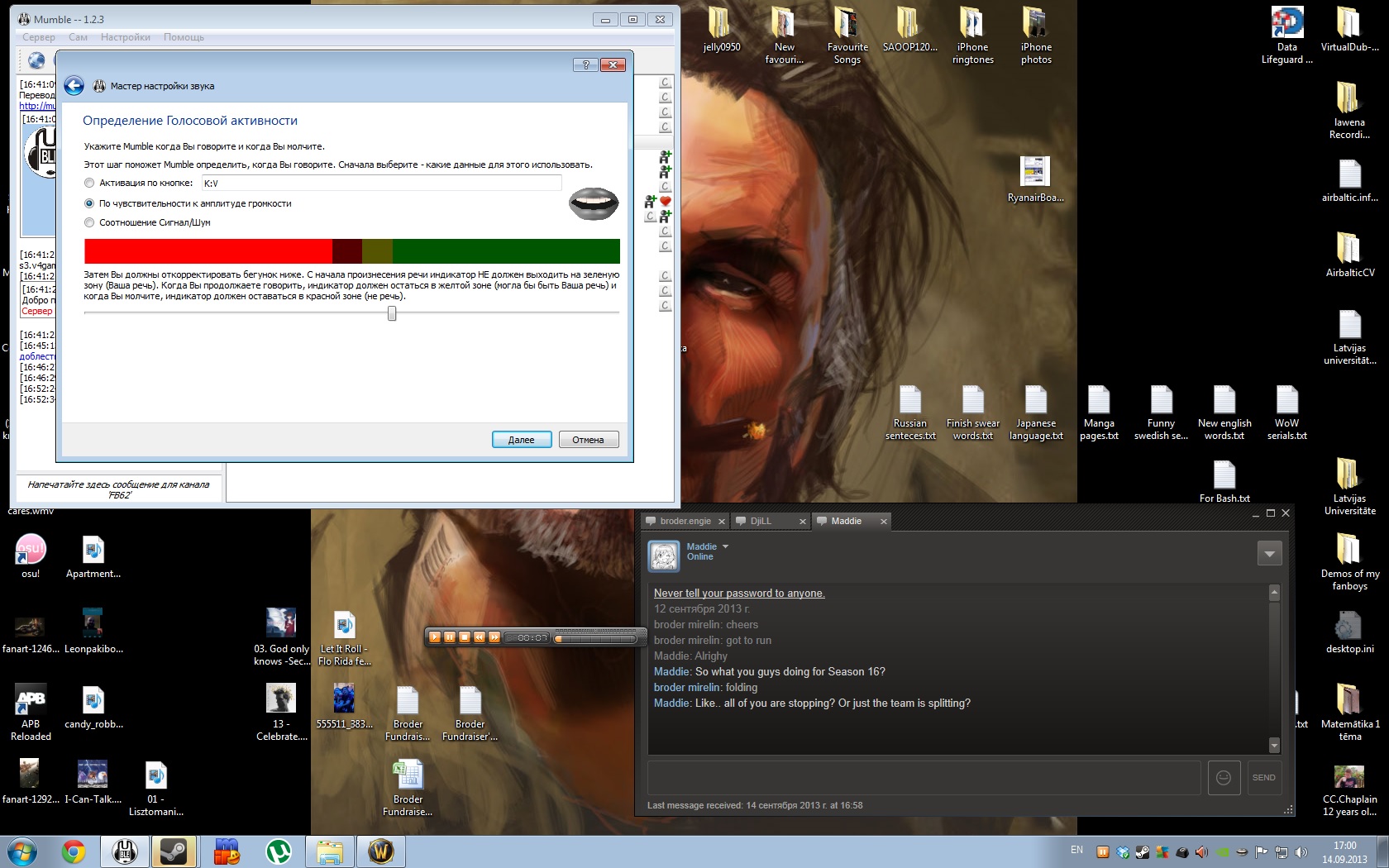Click the chat scrollbar down arrow
Screen dimensions: 1389x868
[1274, 746]
